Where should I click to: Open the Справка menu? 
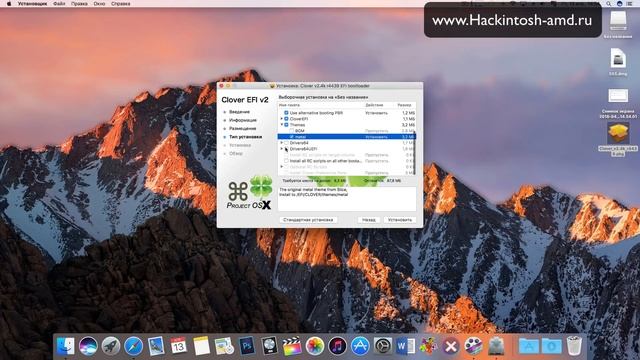pyautogui.click(x=121, y=4)
